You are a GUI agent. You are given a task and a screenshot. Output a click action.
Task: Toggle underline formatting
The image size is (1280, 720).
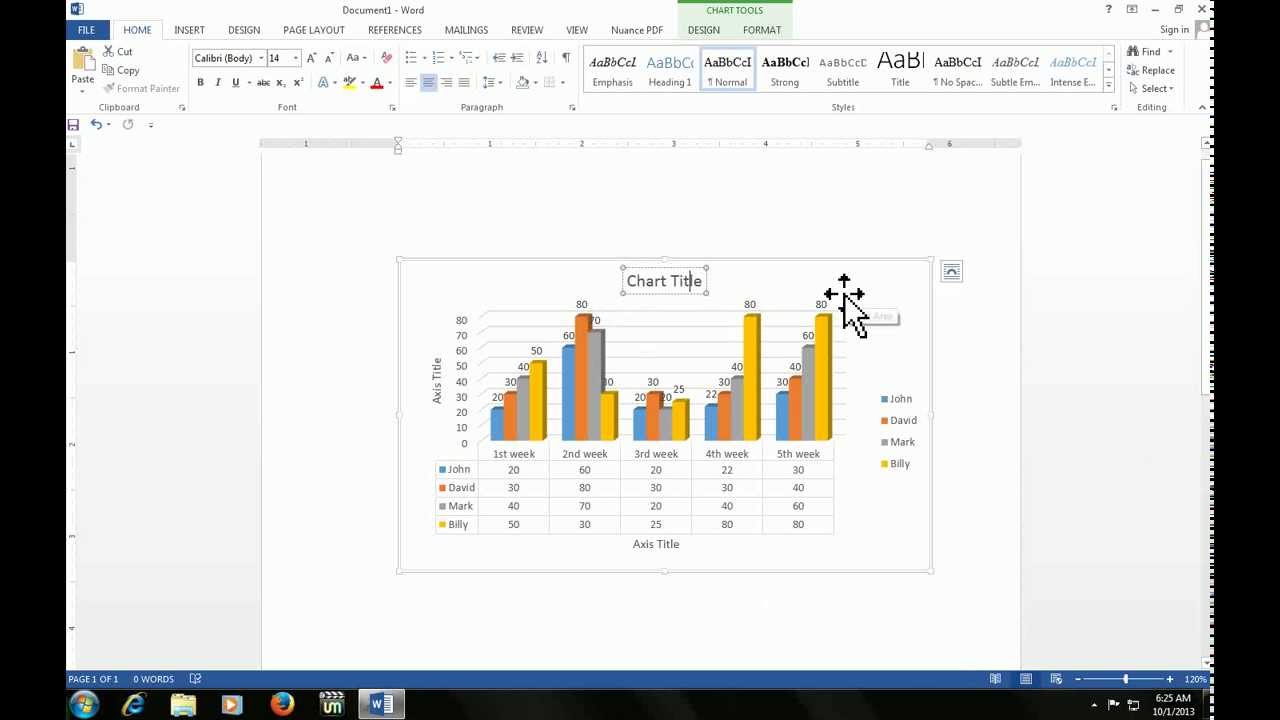[x=235, y=83]
